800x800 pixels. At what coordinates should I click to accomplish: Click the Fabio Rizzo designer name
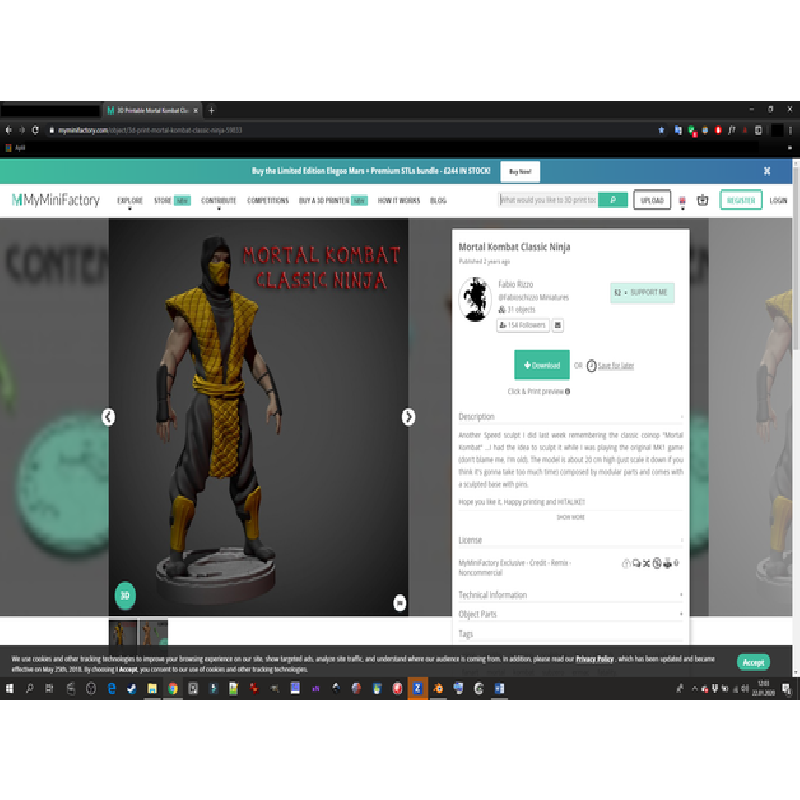[x=515, y=284]
